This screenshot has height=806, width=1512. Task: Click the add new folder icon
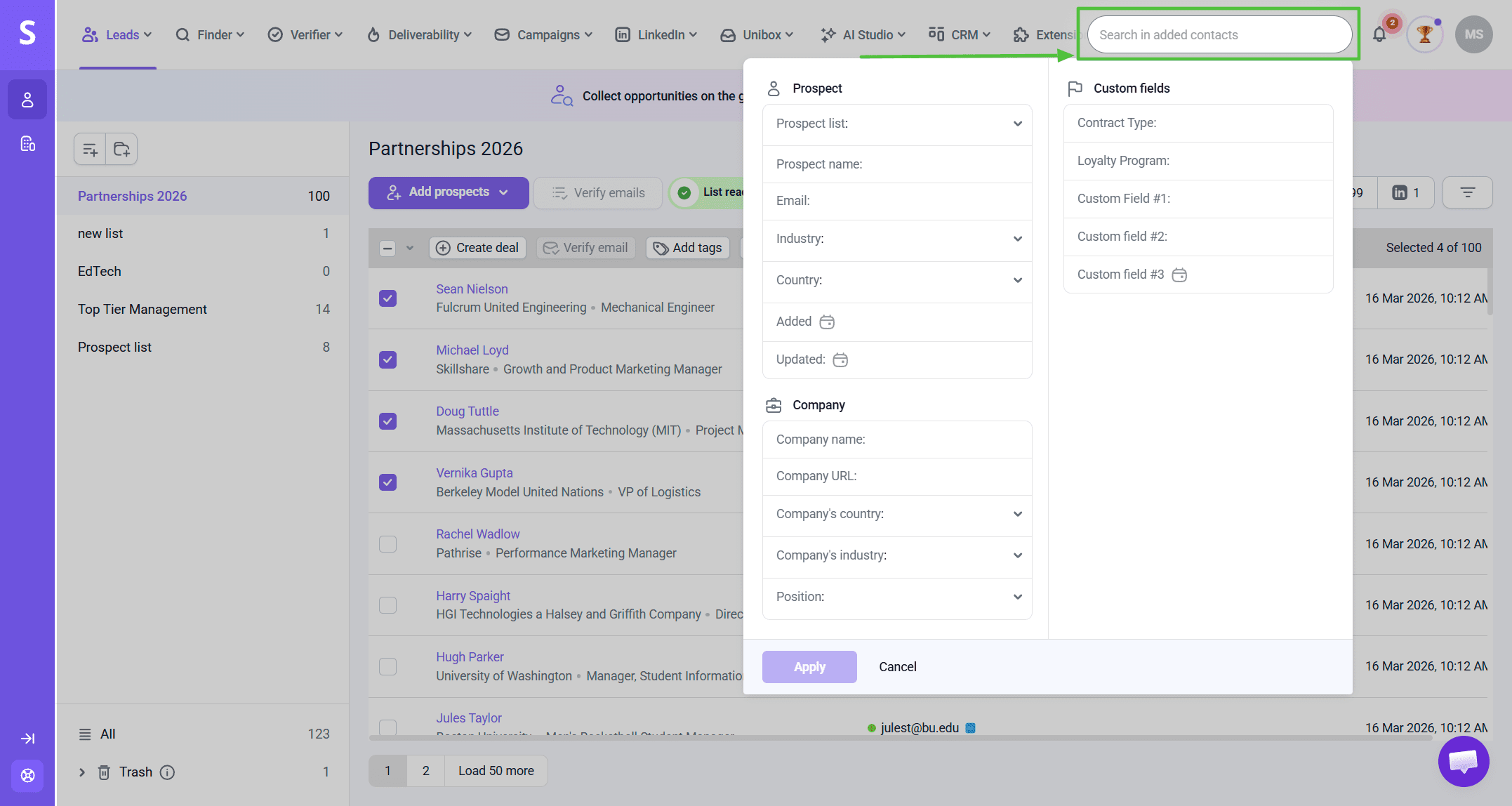[x=121, y=150]
